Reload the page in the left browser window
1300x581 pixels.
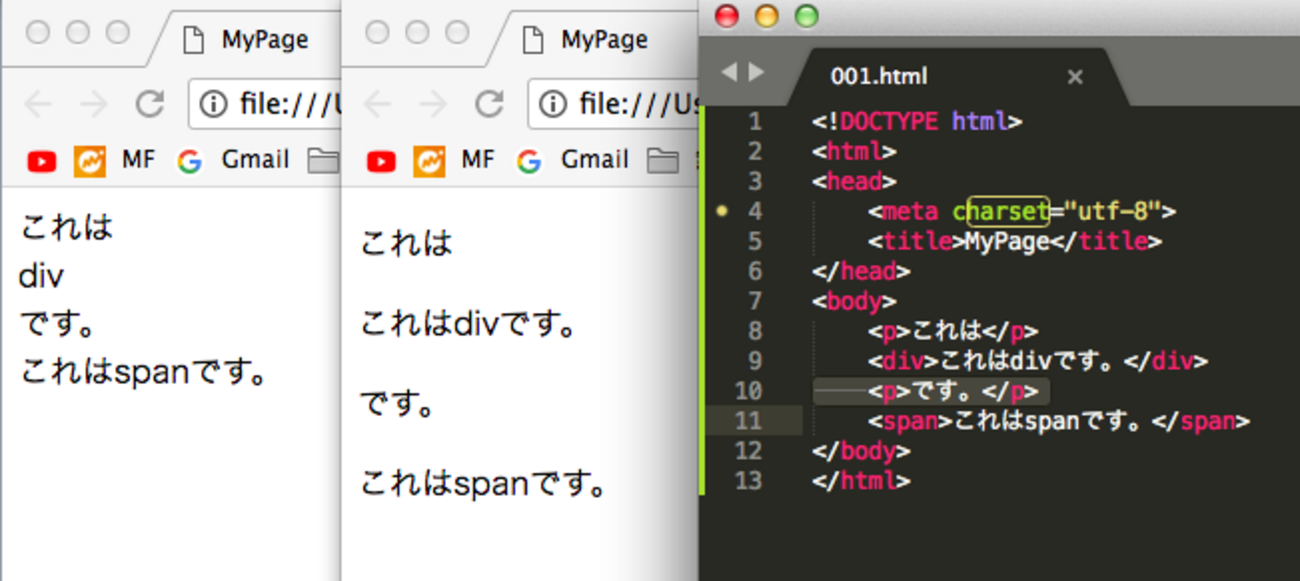point(150,104)
